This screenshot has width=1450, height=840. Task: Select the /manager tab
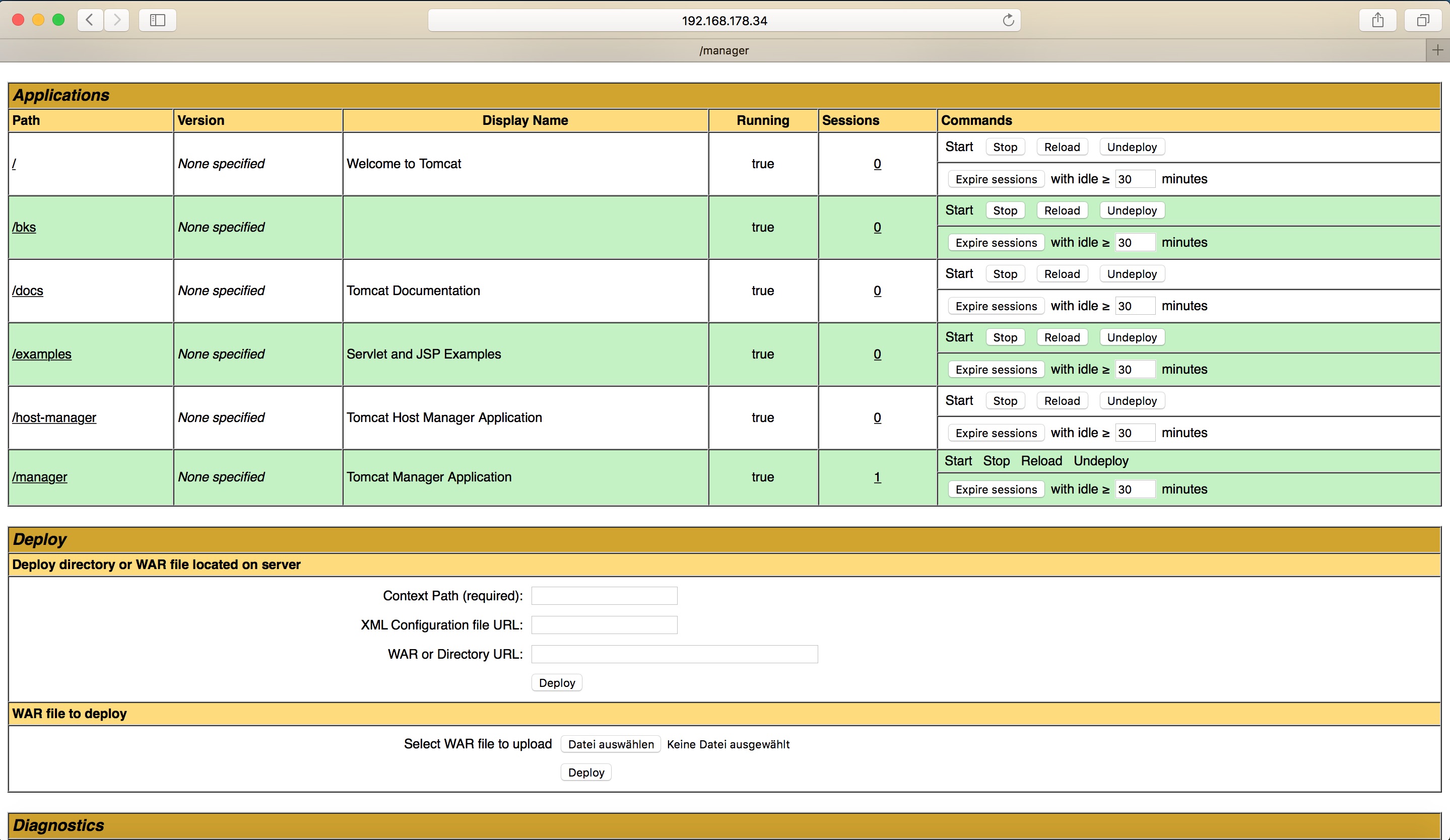tap(724, 50)
